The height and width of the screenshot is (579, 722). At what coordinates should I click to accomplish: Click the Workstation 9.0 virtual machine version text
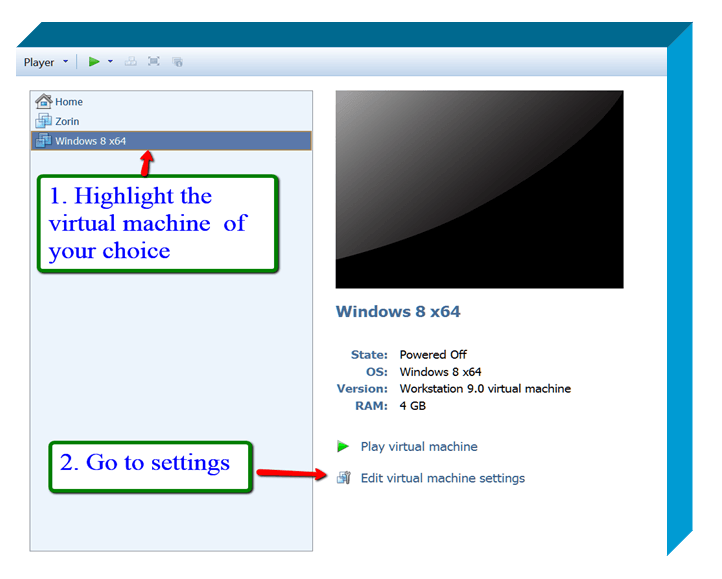tap(485, 389)
